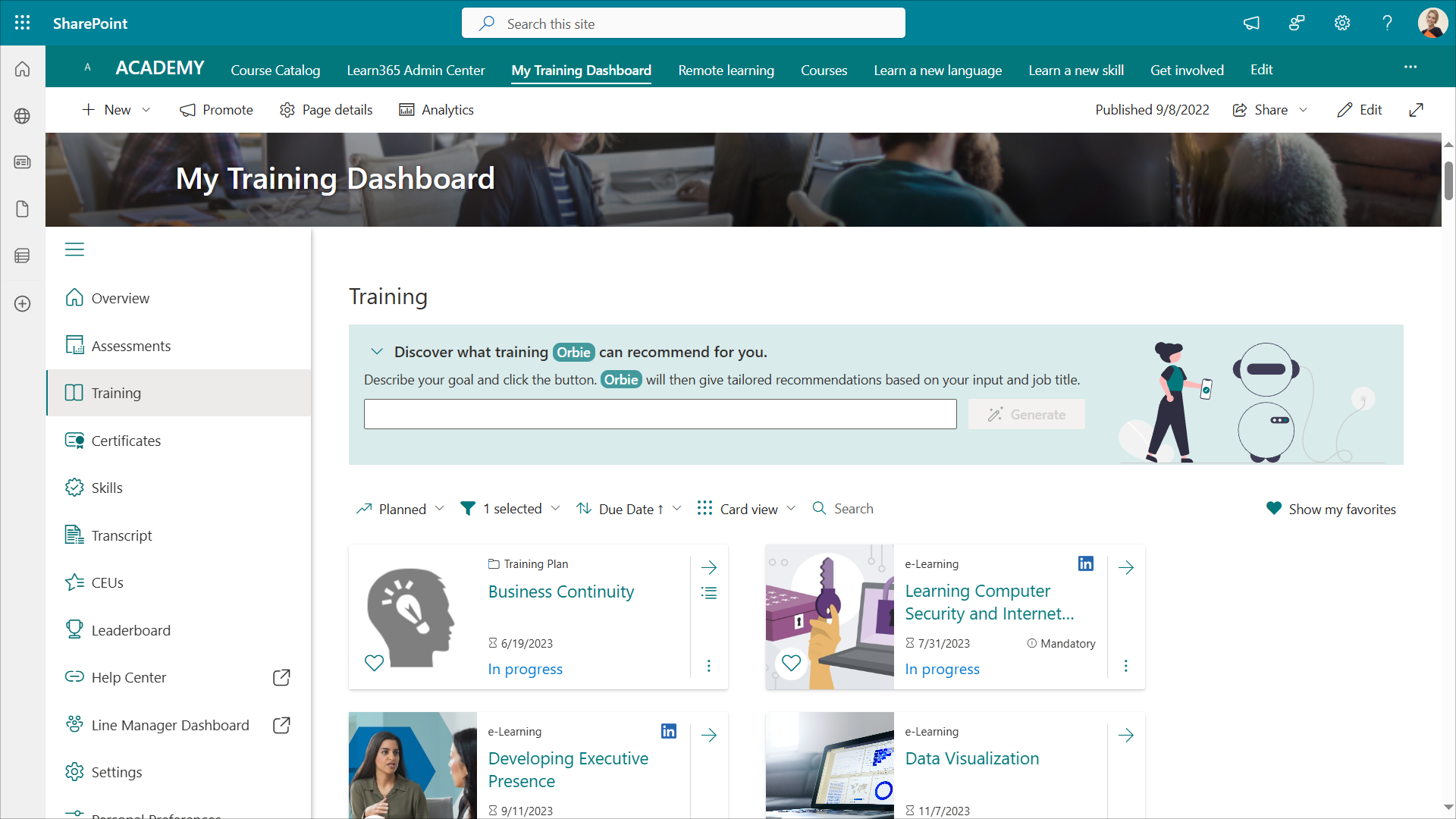Click the settings gear in the top header

point(1342,23)
